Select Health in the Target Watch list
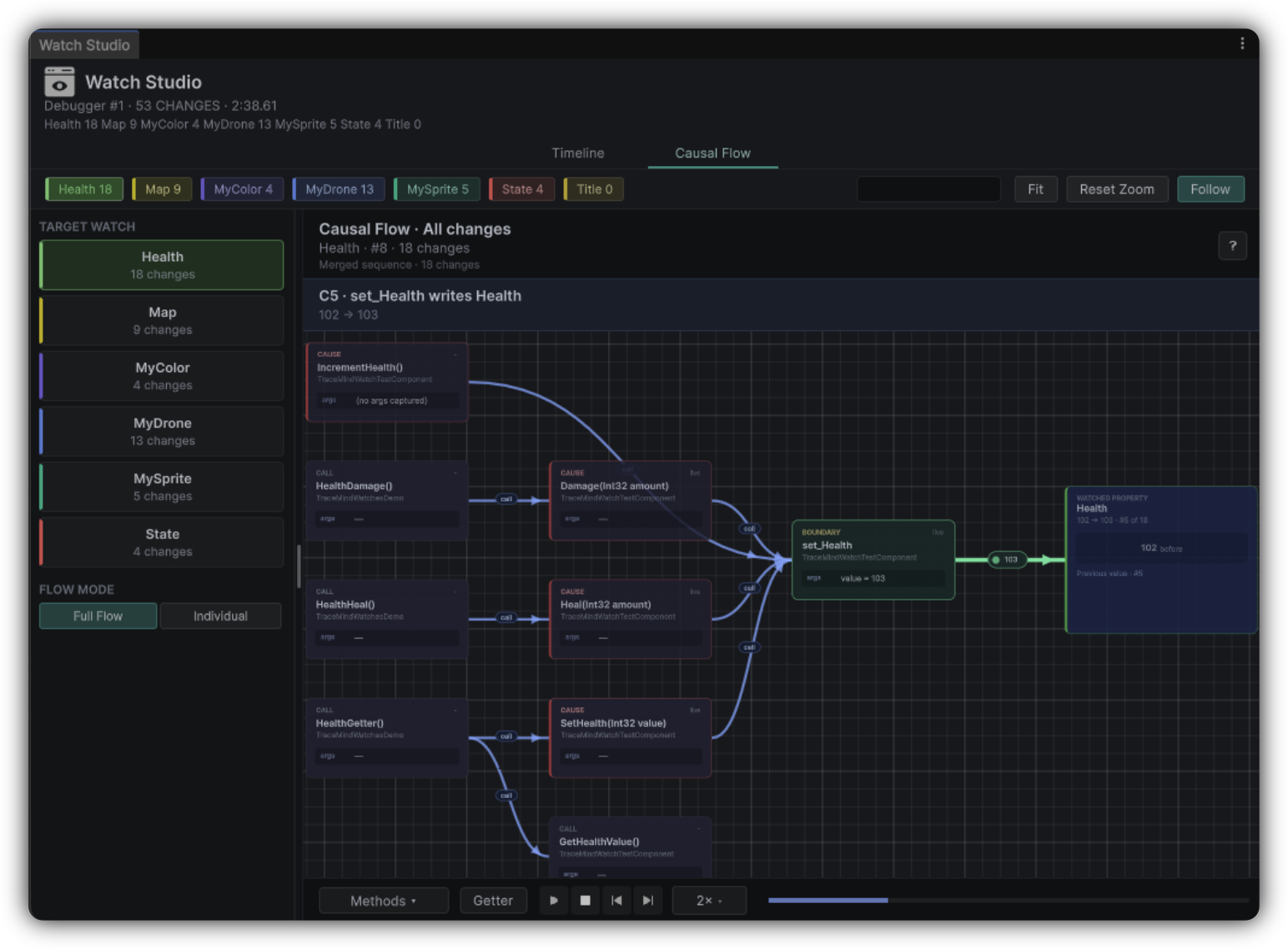 click(x=162, y=265)
